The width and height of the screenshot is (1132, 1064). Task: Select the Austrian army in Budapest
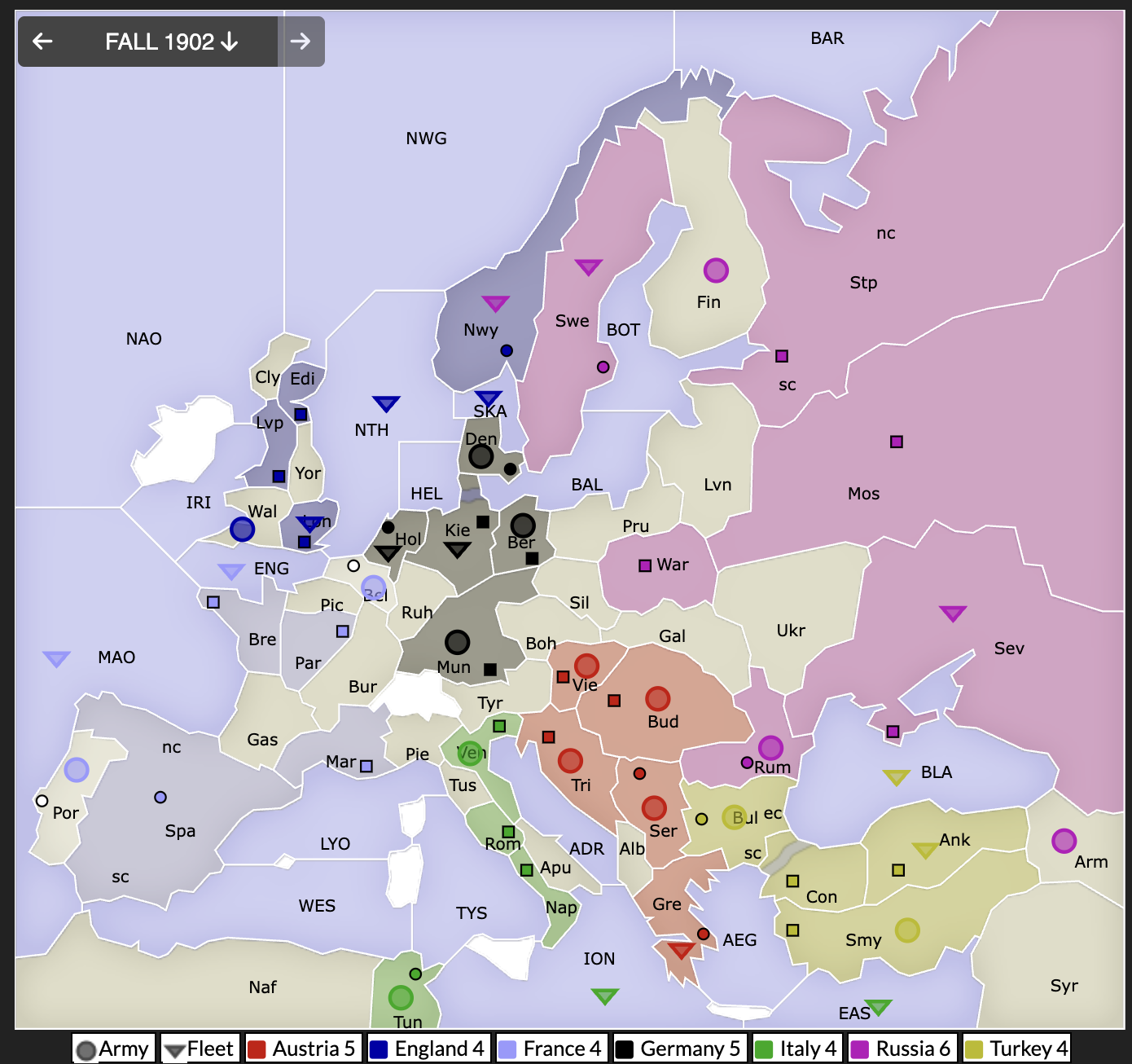657,698
